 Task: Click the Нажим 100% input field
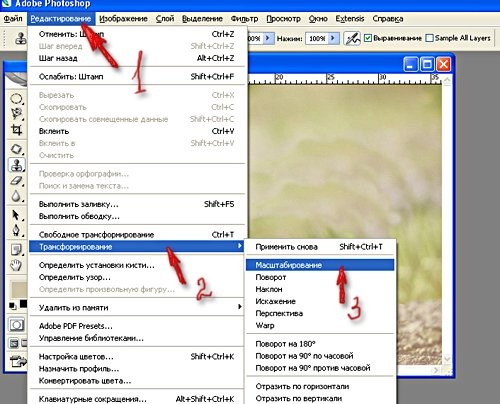click(x=317, y=38)
